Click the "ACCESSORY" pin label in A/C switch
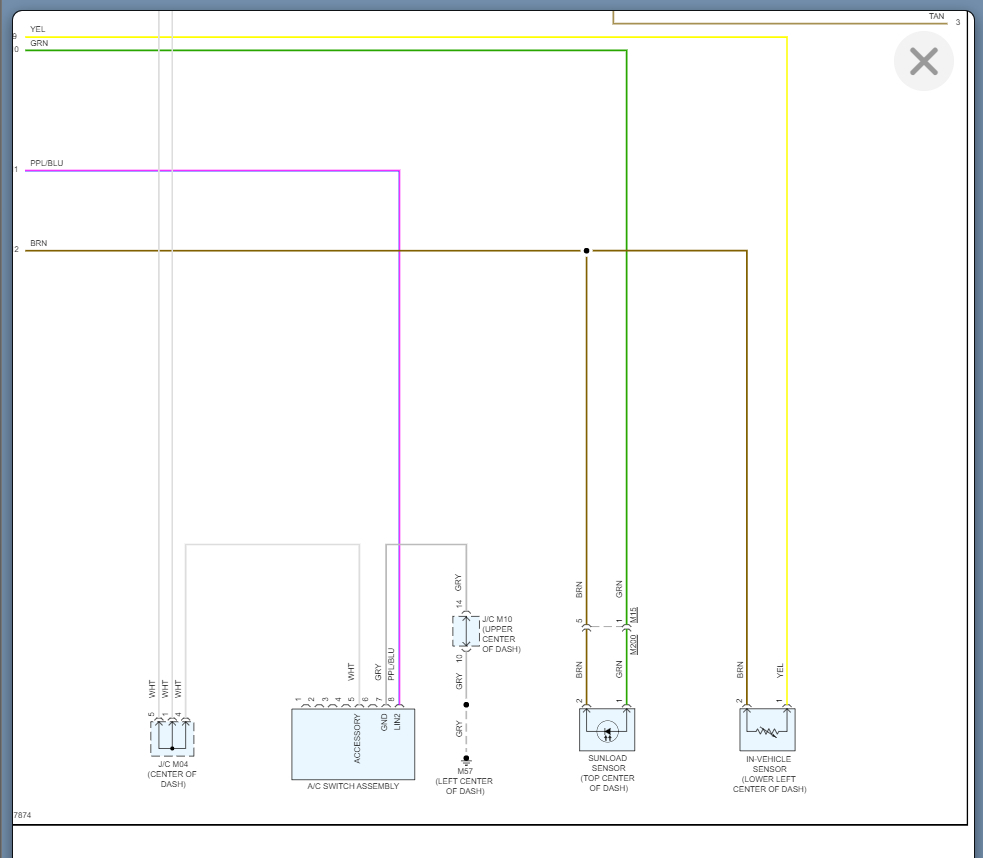983x858 pixels. 357,738
